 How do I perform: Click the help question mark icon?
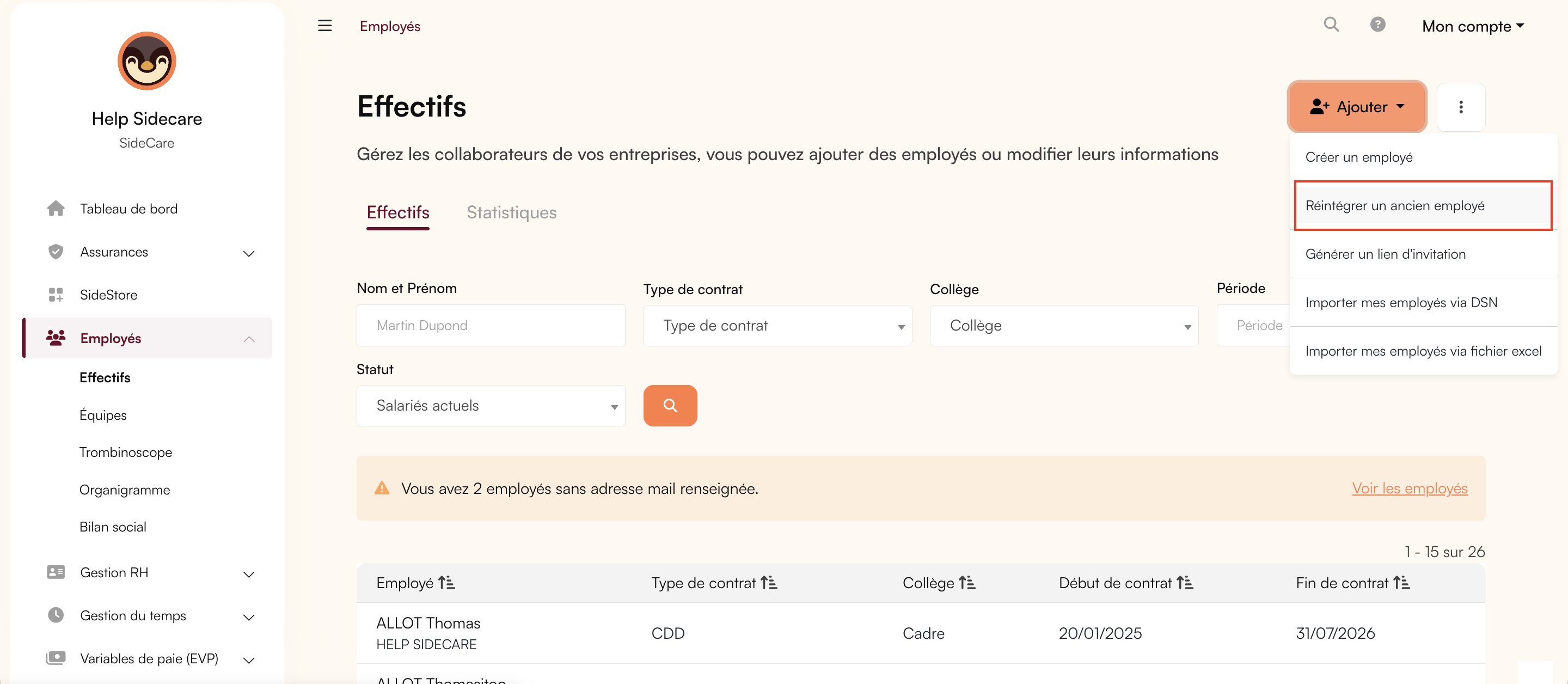tap(1377, 25)
